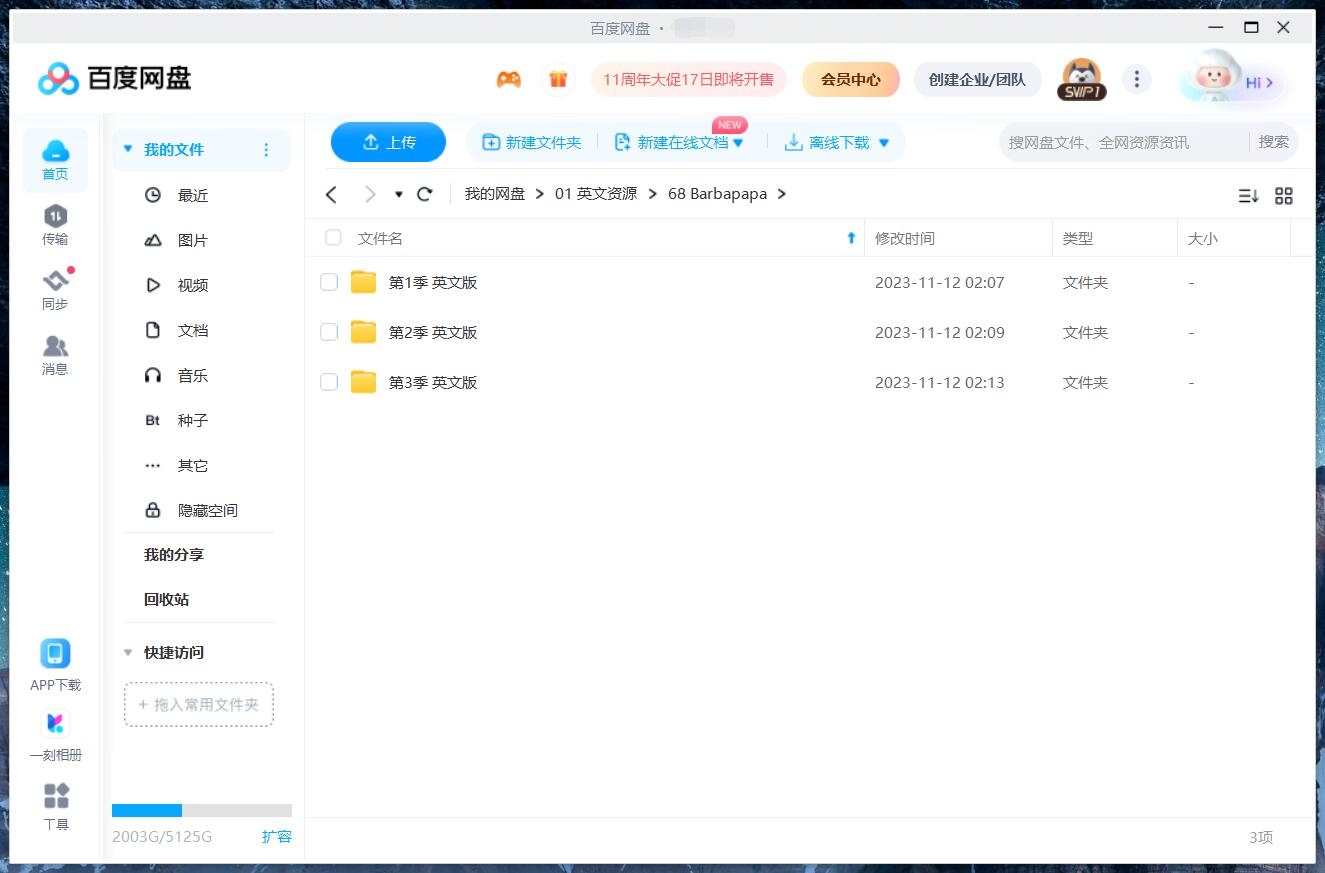Image resolution: width=1325 pixels, height=873 pixels.
Task: Click the storage usage progress bar
Action: tap(200, 810)
